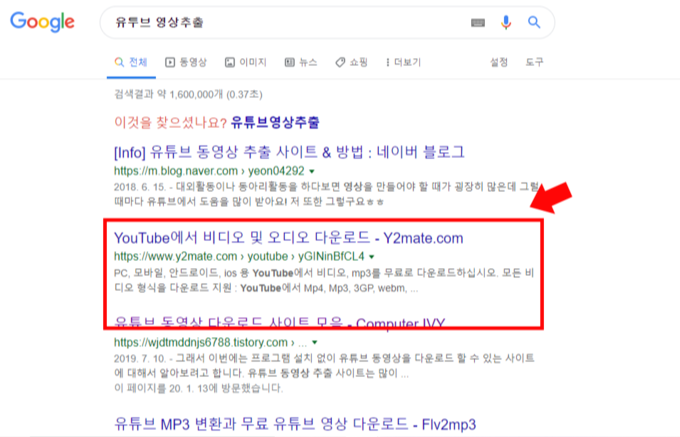This screenshot has height=437, width=680.
Task: Open 도구 tools menu
Action: [x=534, y=62]
